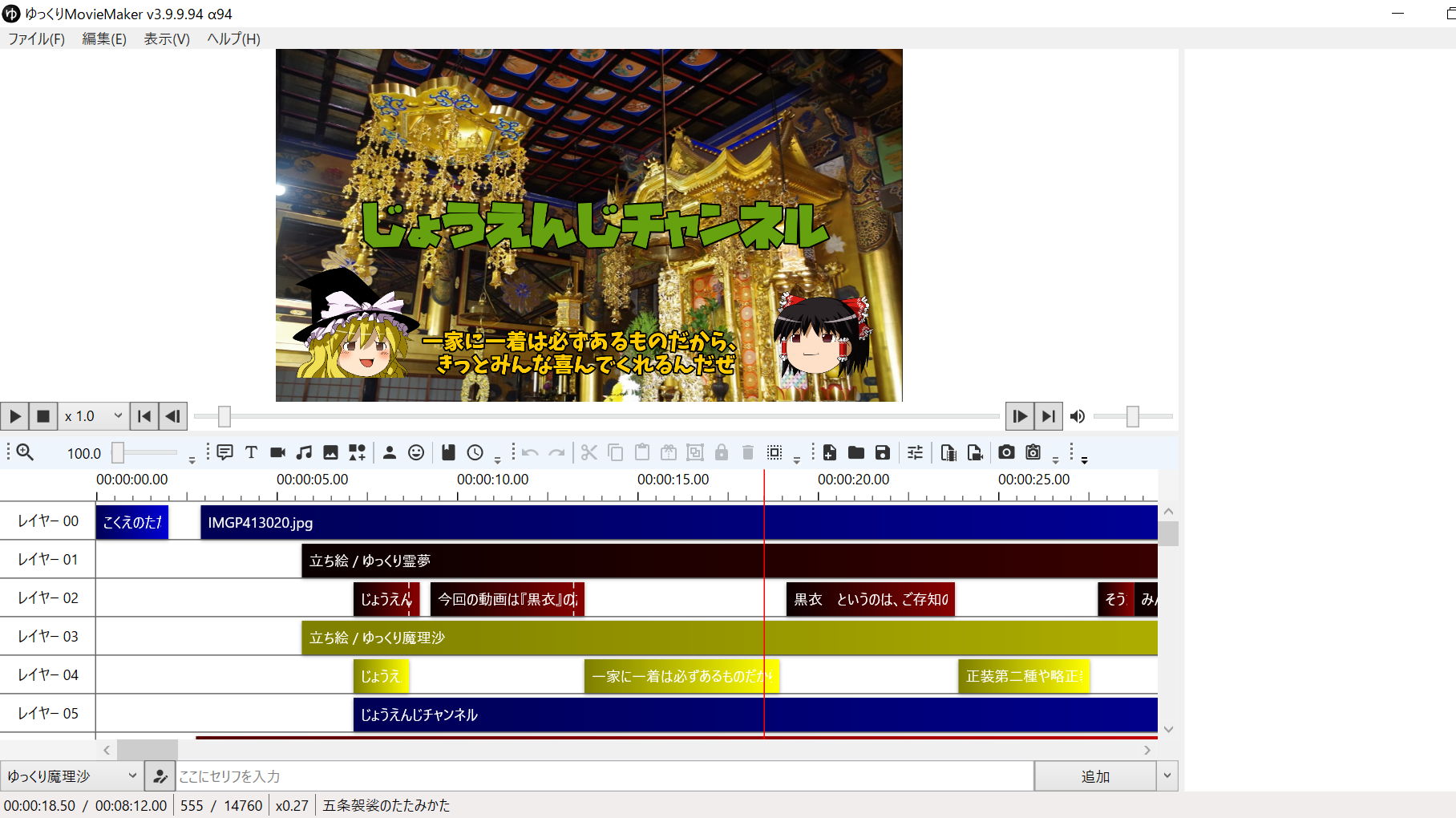Image resolution: width=1456 pixels, height=818 pixels.
Task: Expand the dropdown arrow next to 追加
Action: [x=1167, y=776]
